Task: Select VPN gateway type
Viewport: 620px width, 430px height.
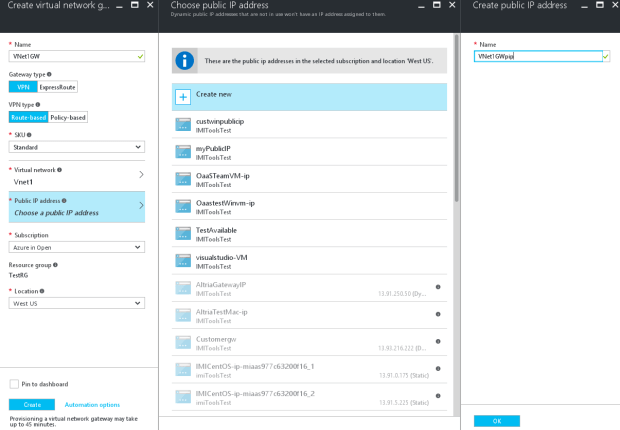Action: click(21, 87)
